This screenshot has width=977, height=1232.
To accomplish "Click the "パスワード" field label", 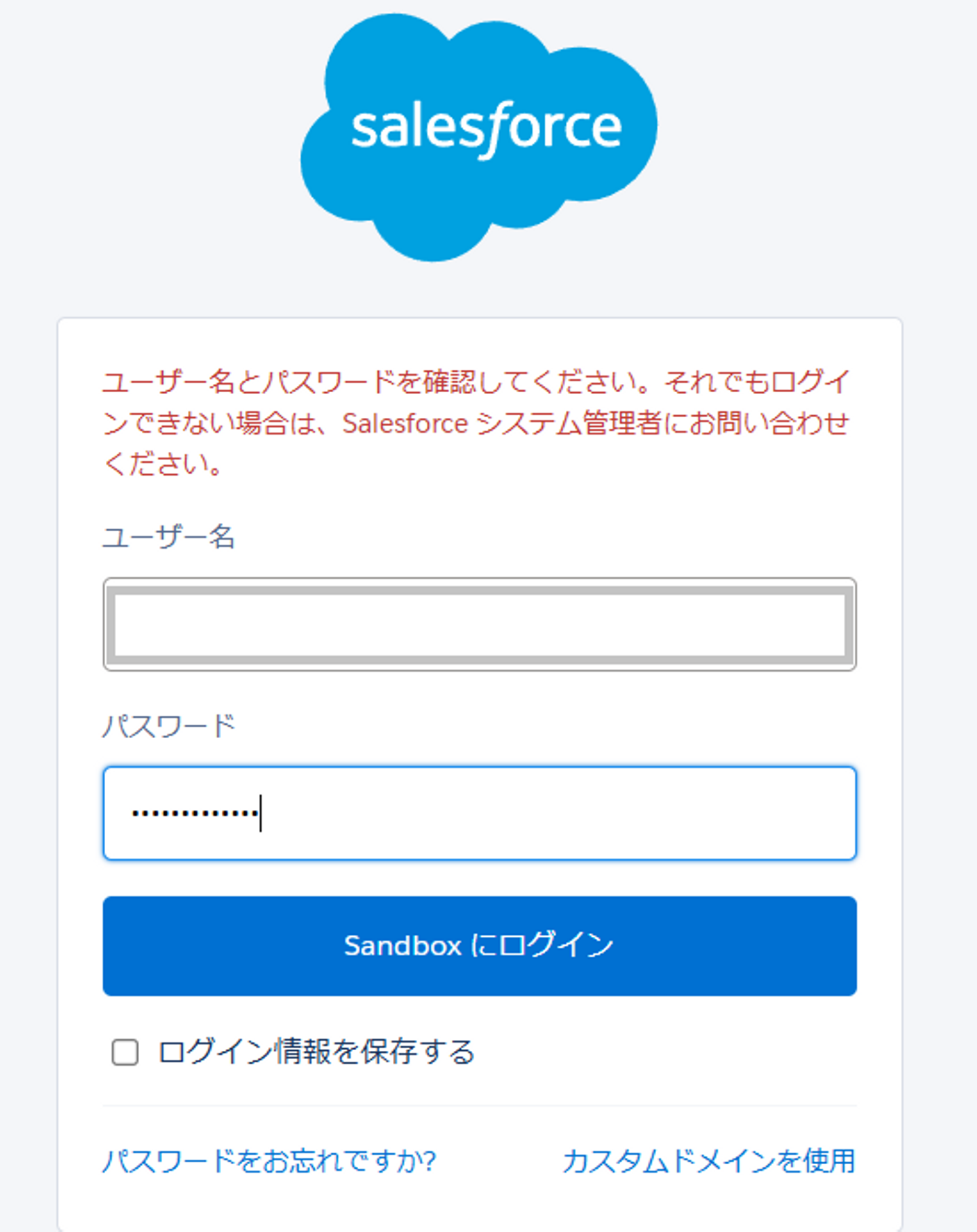I will (x=168, y=726).
